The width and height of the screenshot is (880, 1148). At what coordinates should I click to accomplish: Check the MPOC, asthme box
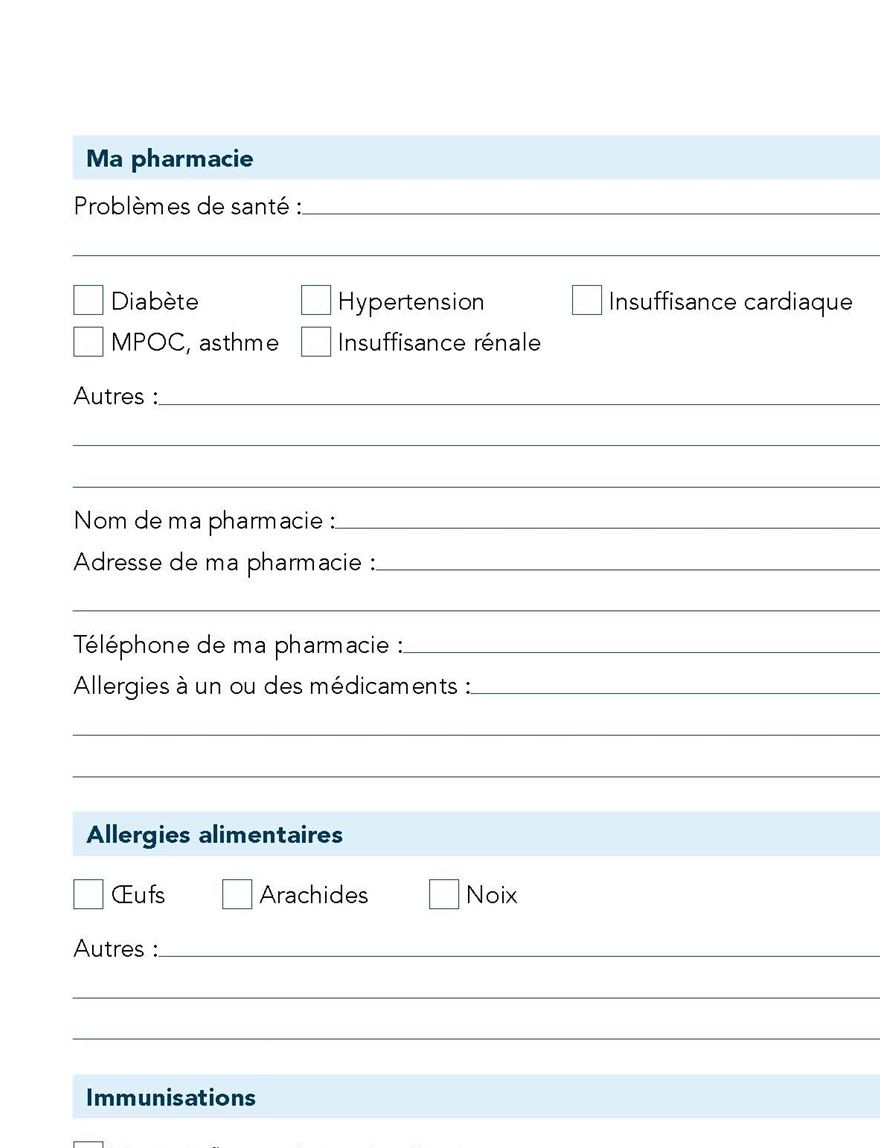point(88,342)
